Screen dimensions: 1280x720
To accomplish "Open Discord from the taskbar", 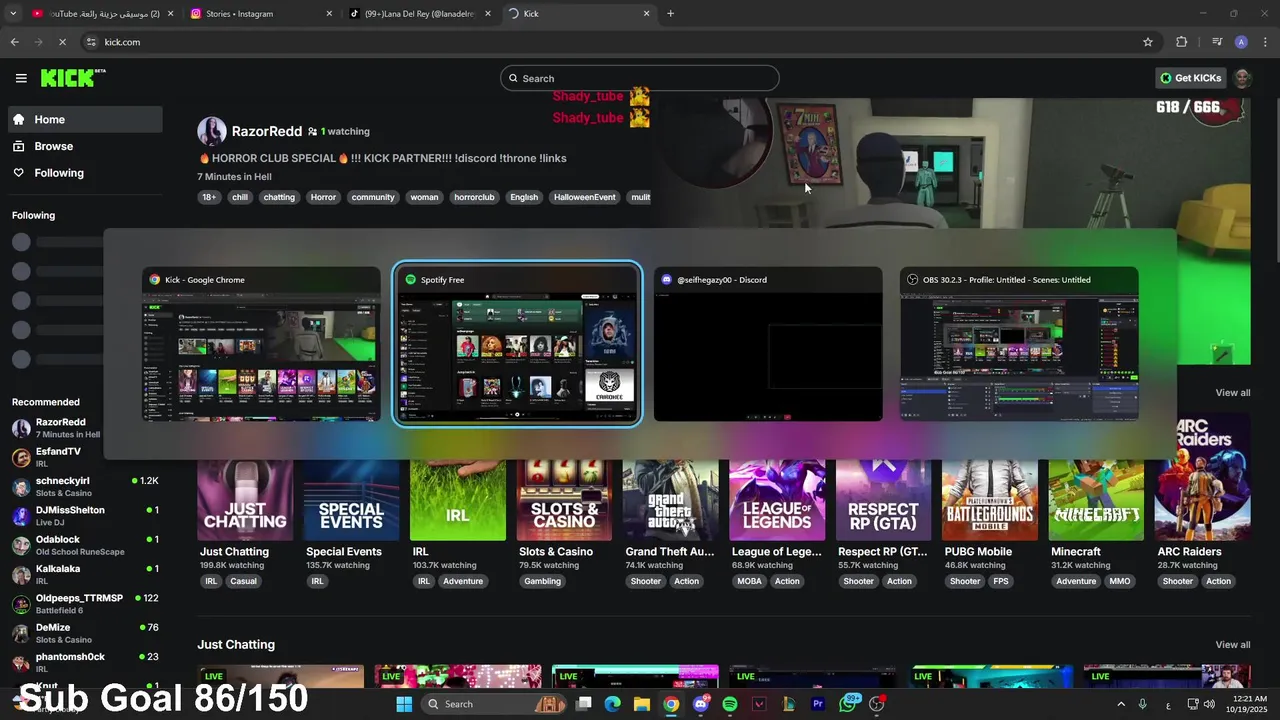I will tap(701, 704).
